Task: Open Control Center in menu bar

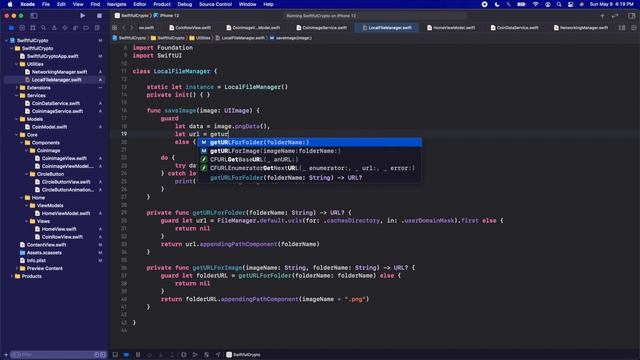Action: coord(570,4)
